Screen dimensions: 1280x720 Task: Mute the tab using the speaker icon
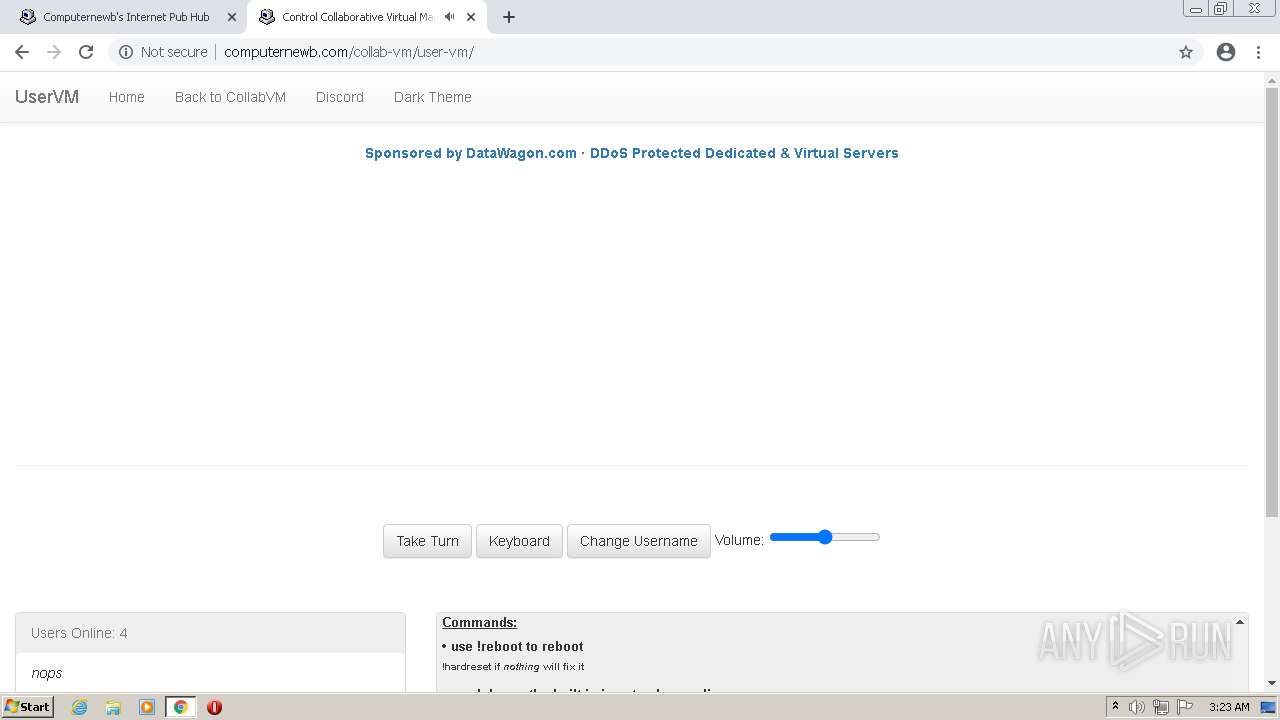[x=450, y=17]
